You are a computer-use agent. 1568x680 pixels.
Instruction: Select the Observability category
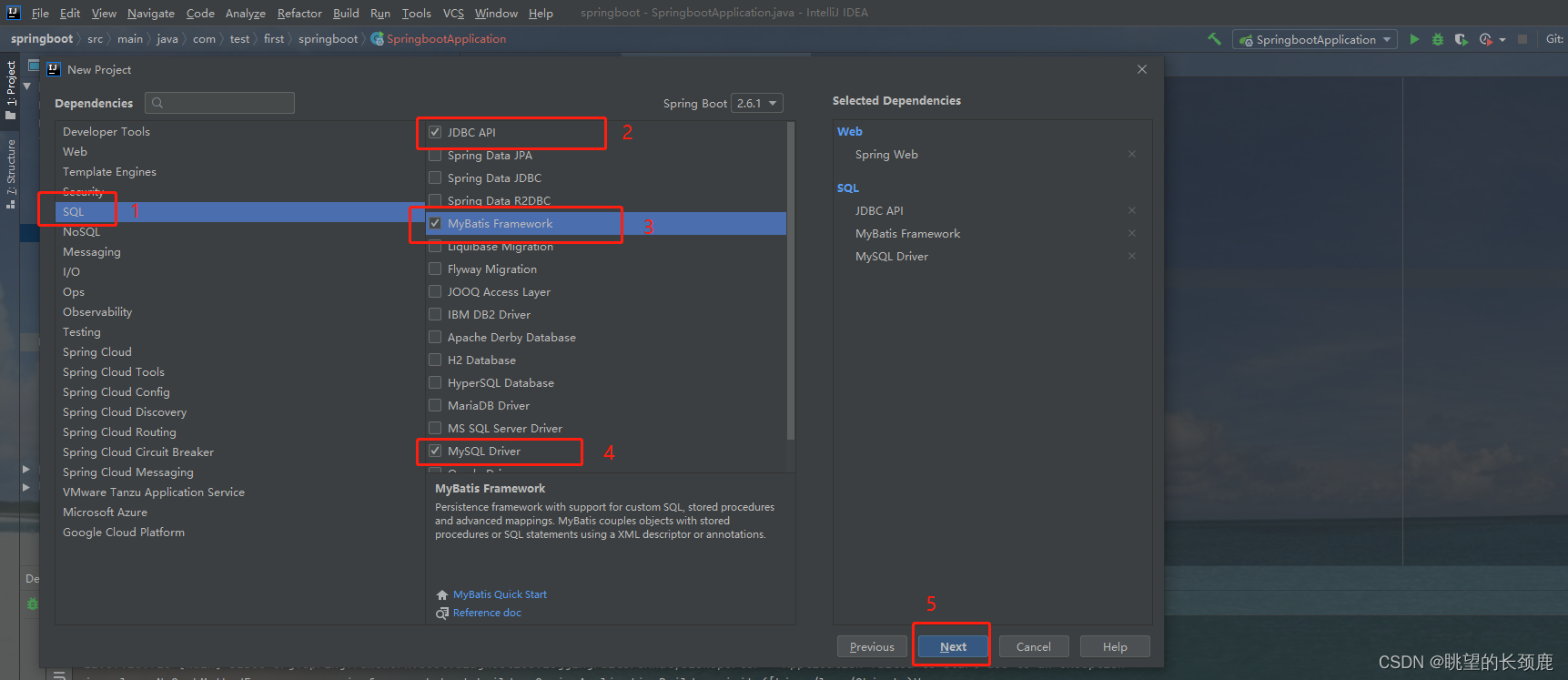tap(239, 311)
